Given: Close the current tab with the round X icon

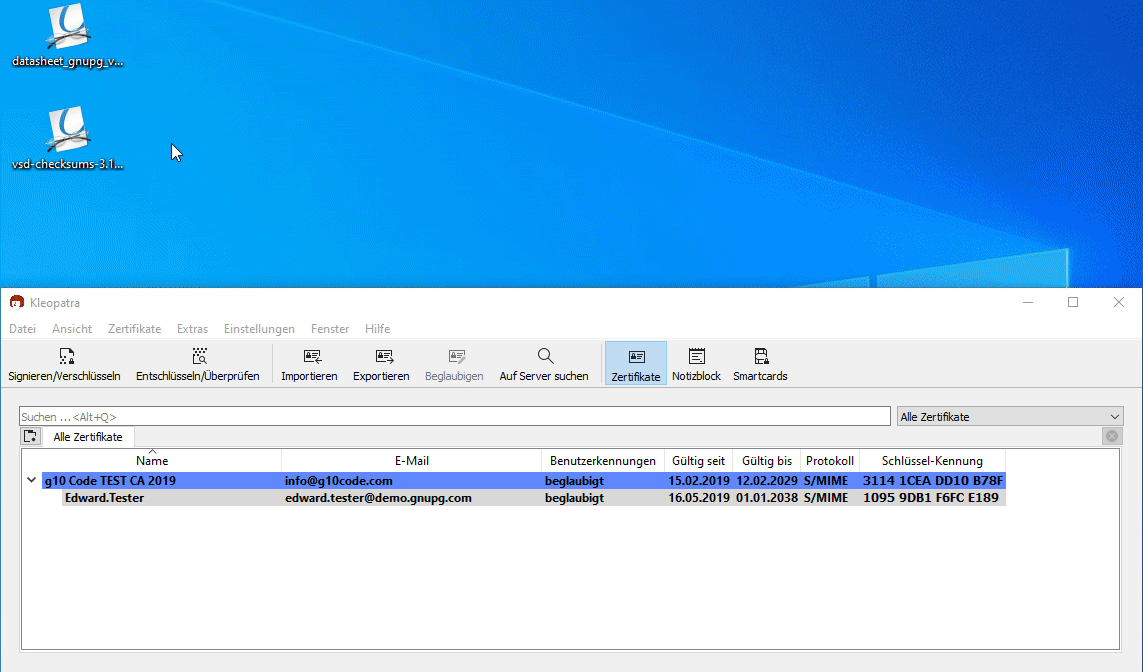Looking at the screenshot, I should [1112, 436].
